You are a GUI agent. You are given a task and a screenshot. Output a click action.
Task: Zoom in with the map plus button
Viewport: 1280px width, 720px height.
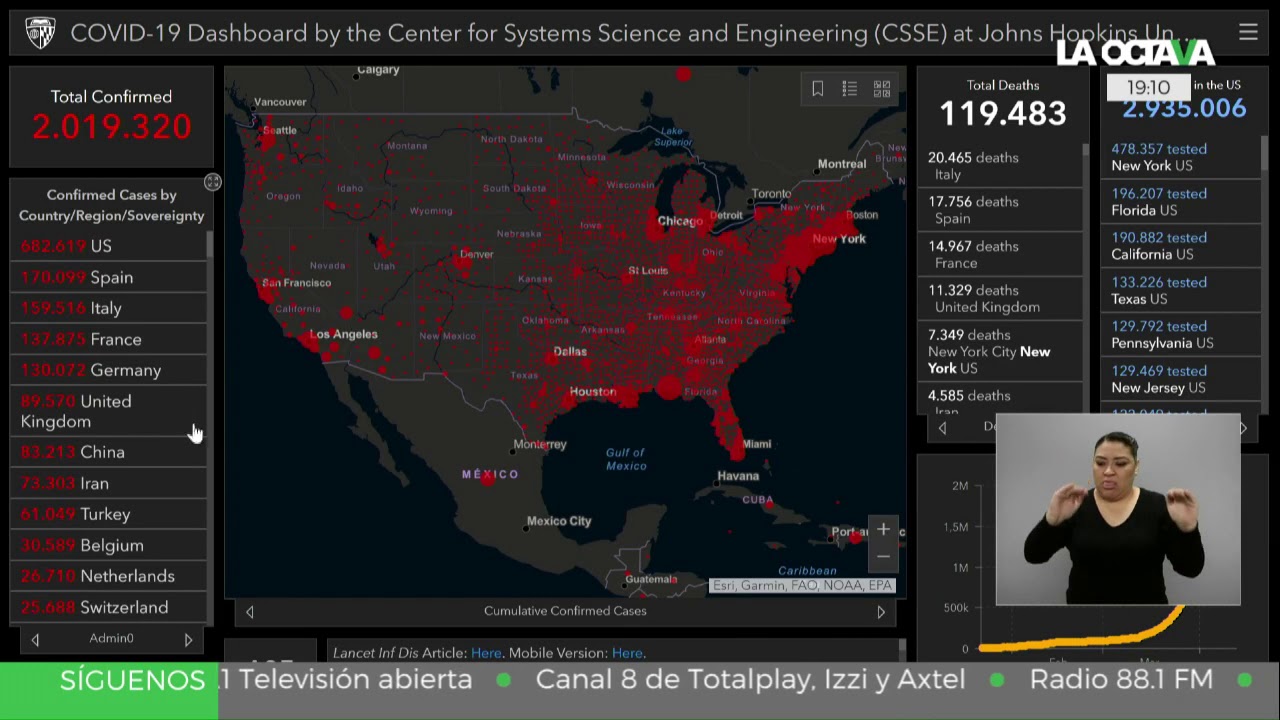point(883,529)
